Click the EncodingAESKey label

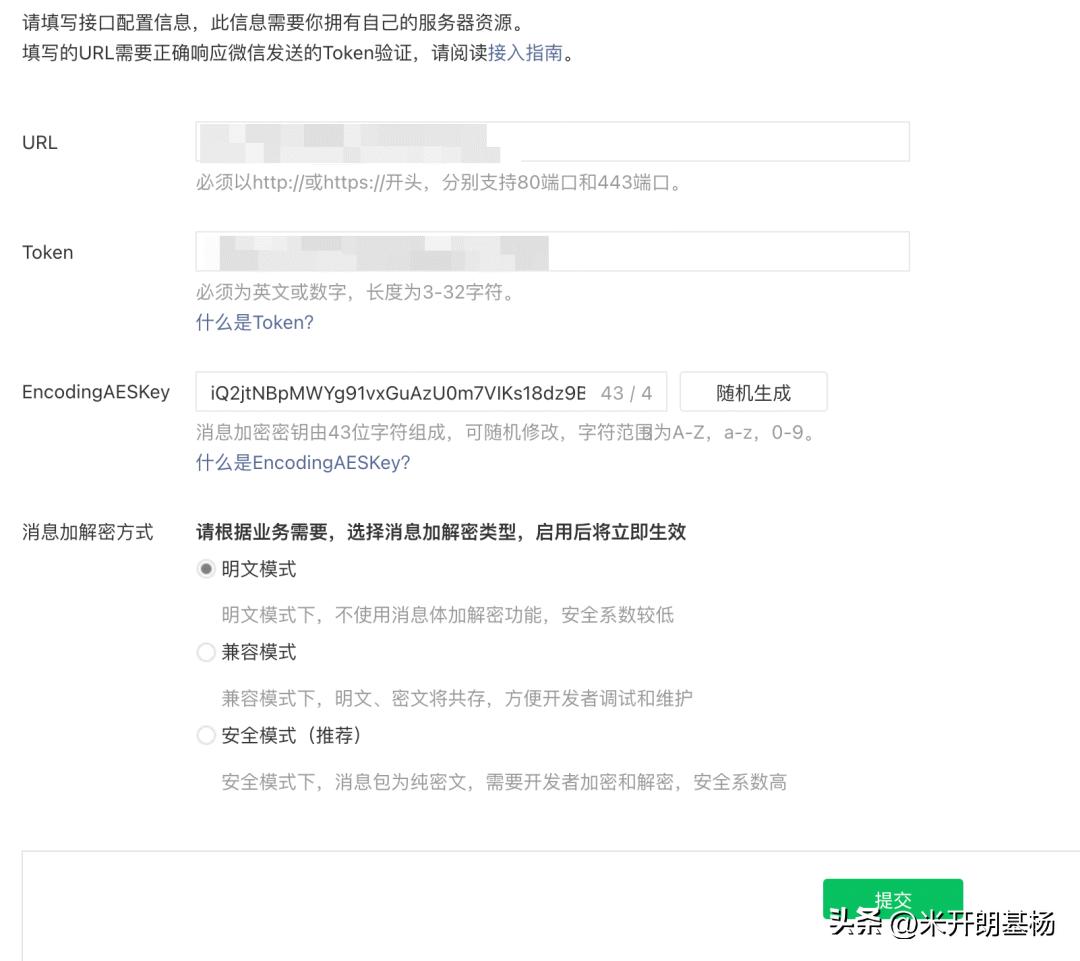[x=95, y=392]
